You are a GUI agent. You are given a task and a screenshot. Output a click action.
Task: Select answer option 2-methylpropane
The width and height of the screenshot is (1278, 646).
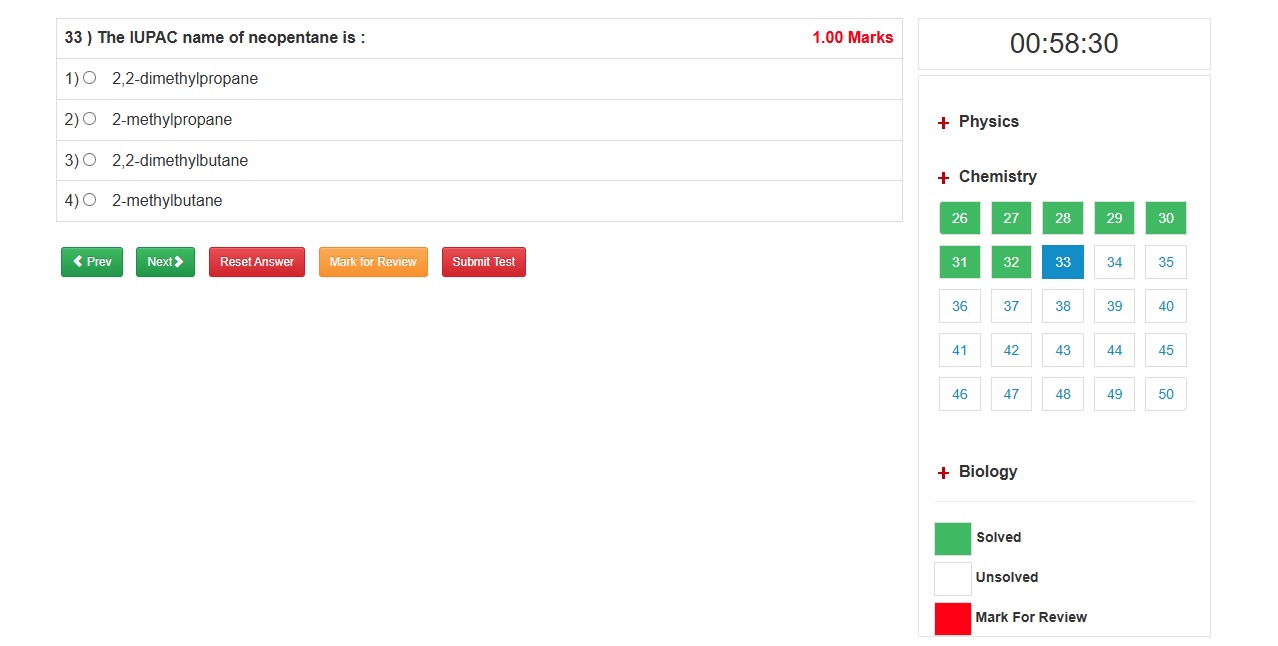89,118
